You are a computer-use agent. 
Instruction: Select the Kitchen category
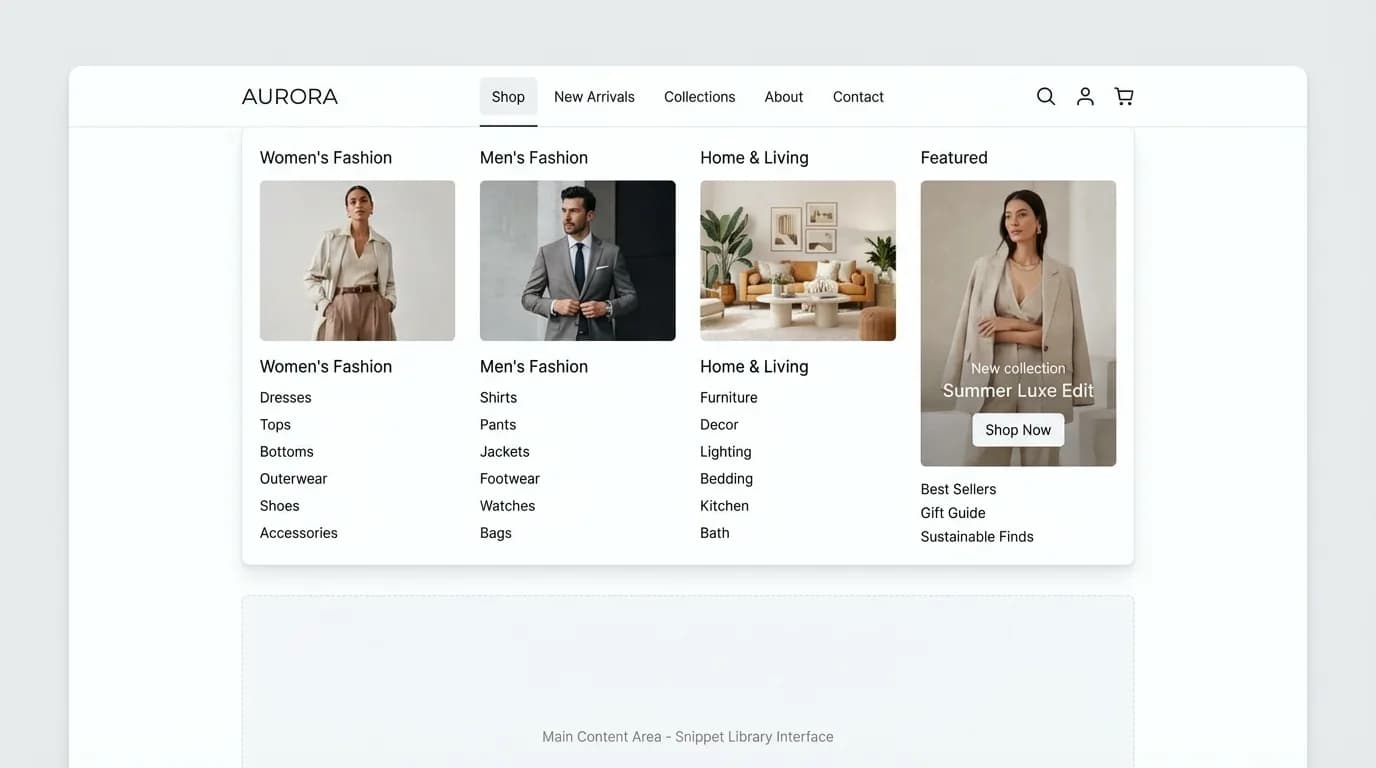click(725, 506)
